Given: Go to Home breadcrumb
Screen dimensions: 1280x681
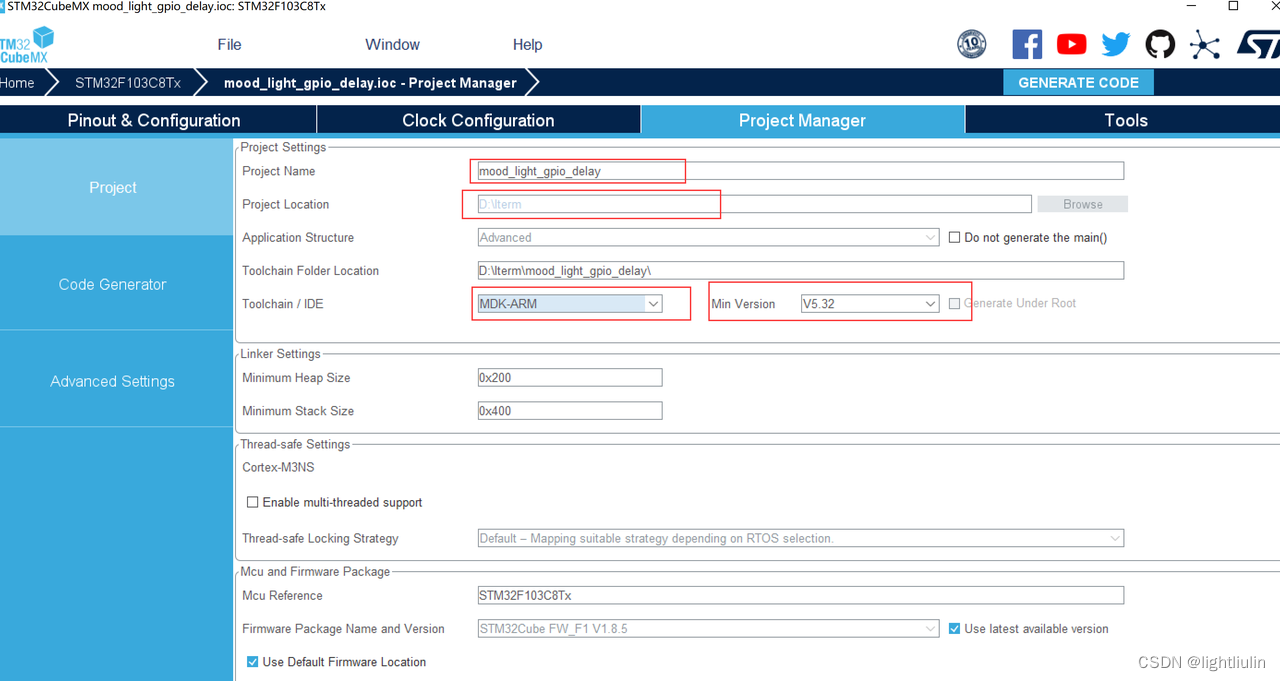Looking at the screenshot, I should [17, 83].
